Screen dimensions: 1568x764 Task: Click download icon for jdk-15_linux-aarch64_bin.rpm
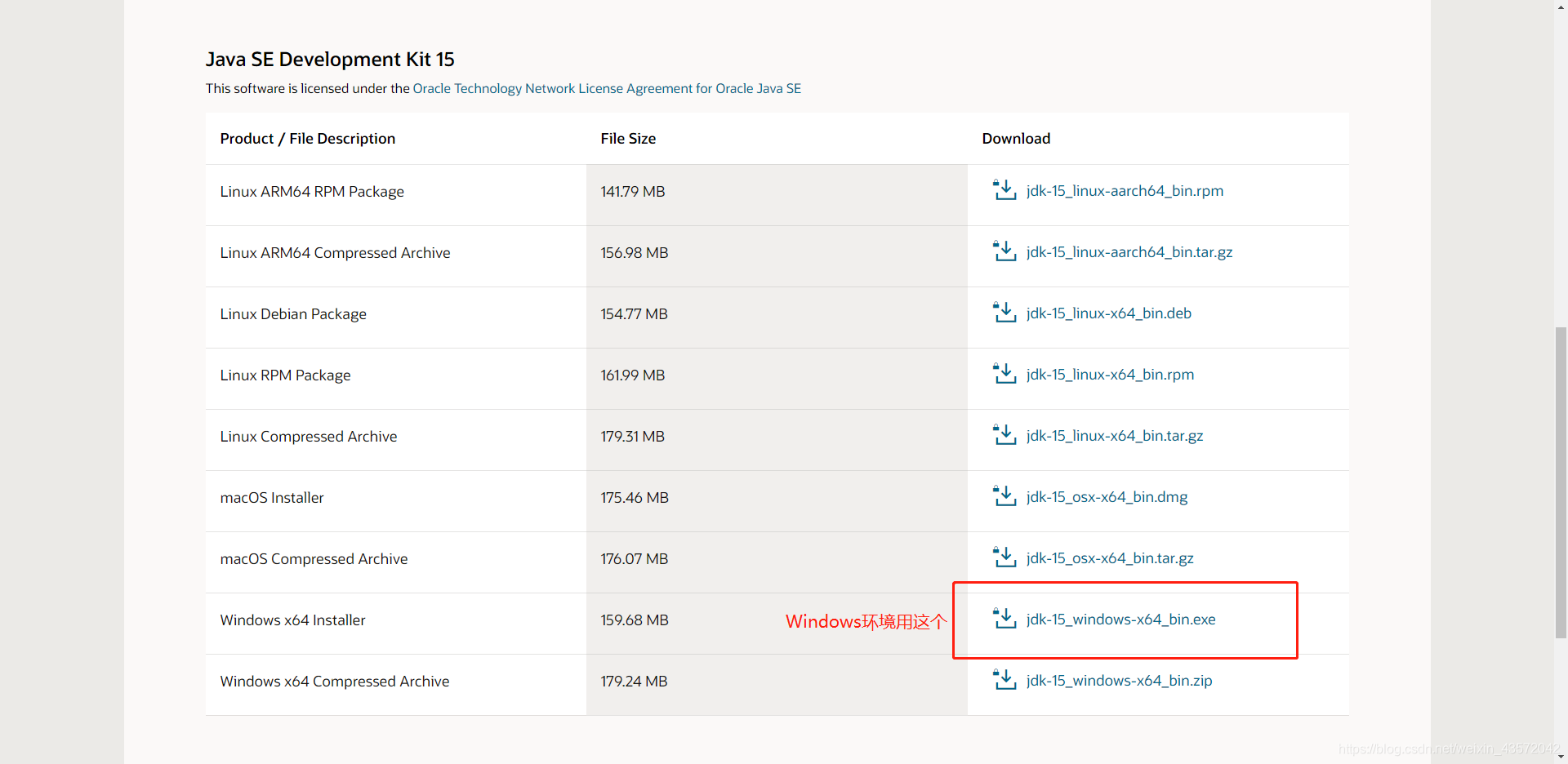coord(1004,190)
